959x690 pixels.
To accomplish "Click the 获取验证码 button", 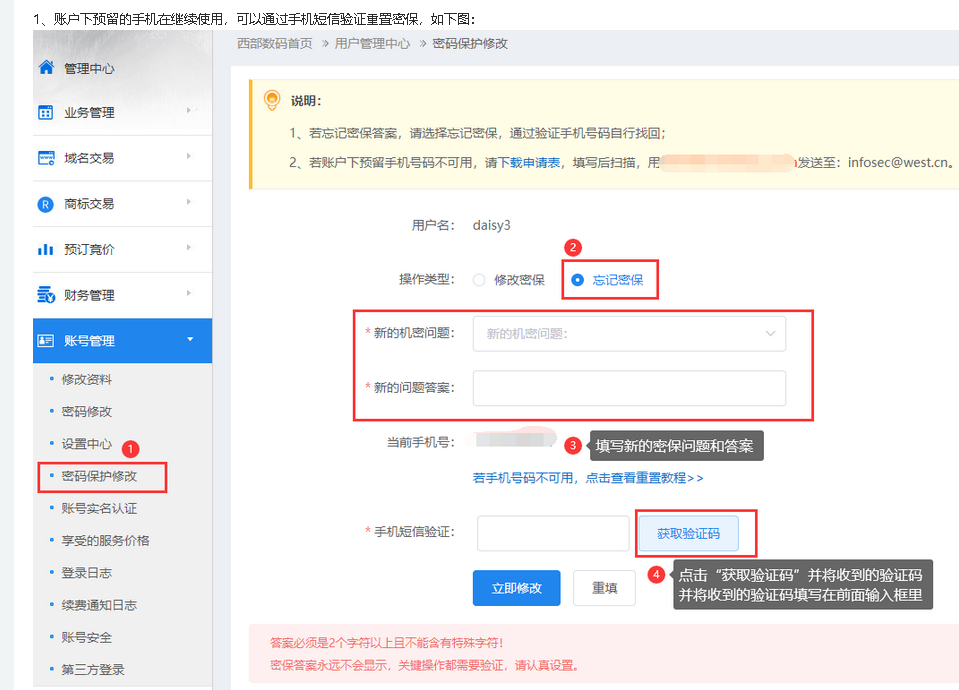I will [x=688, y=534].
